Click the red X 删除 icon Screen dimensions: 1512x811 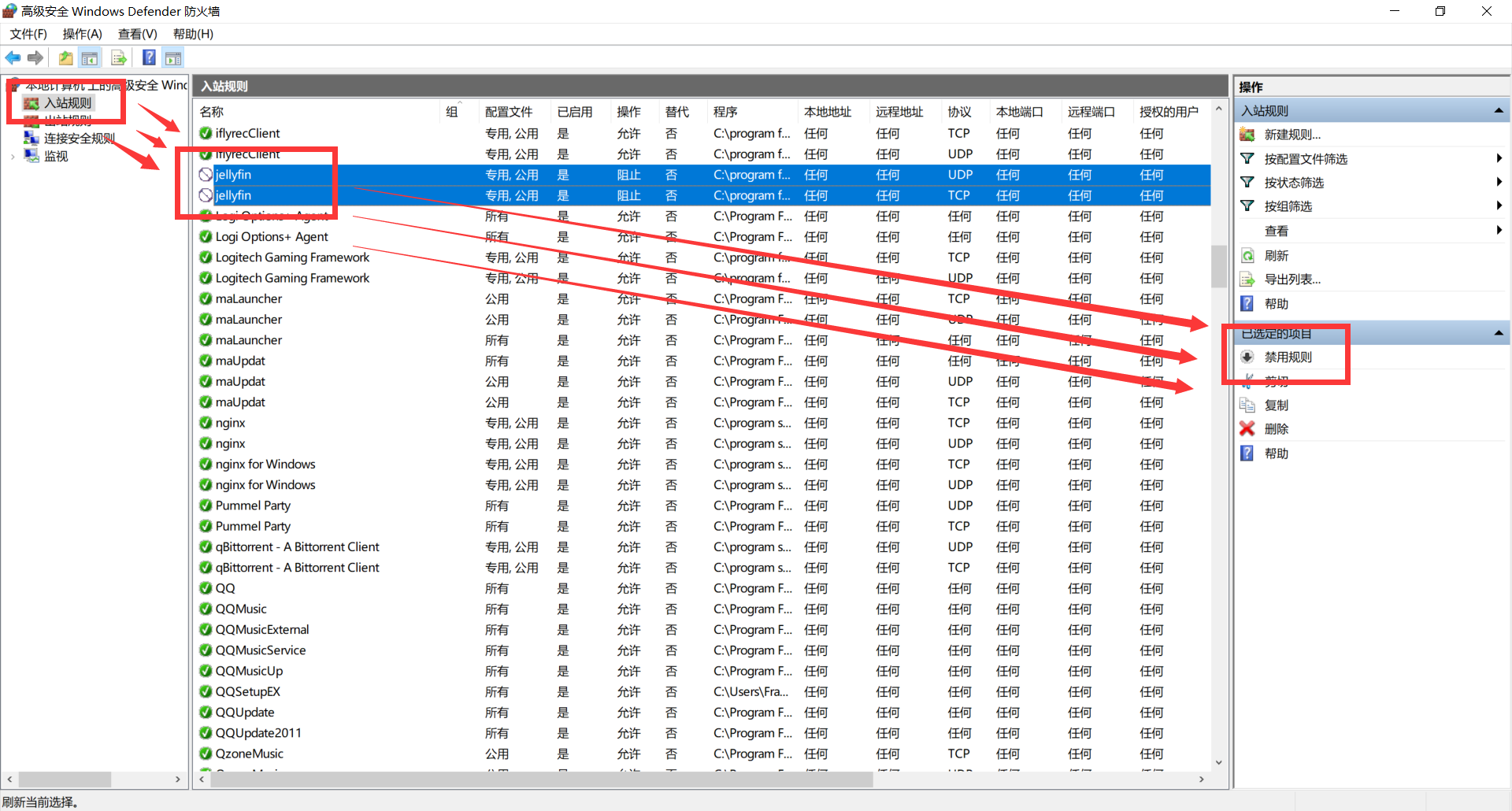[1247, 428]
